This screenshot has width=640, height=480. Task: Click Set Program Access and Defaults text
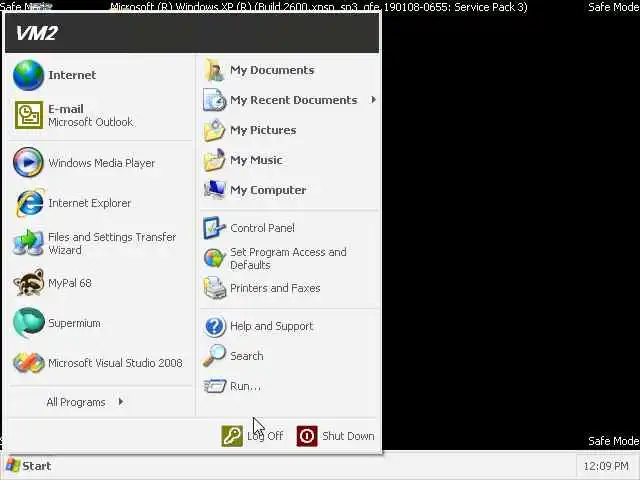tap(288, 258)
